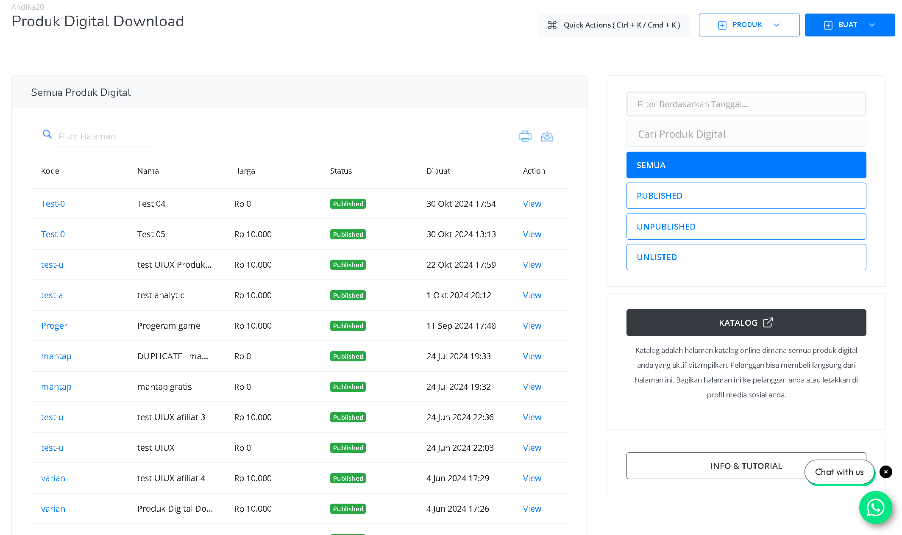This screenshot has height=535, width=902.
Task: Select the UNLISTED filter tab
Action: tap(746, 257)
